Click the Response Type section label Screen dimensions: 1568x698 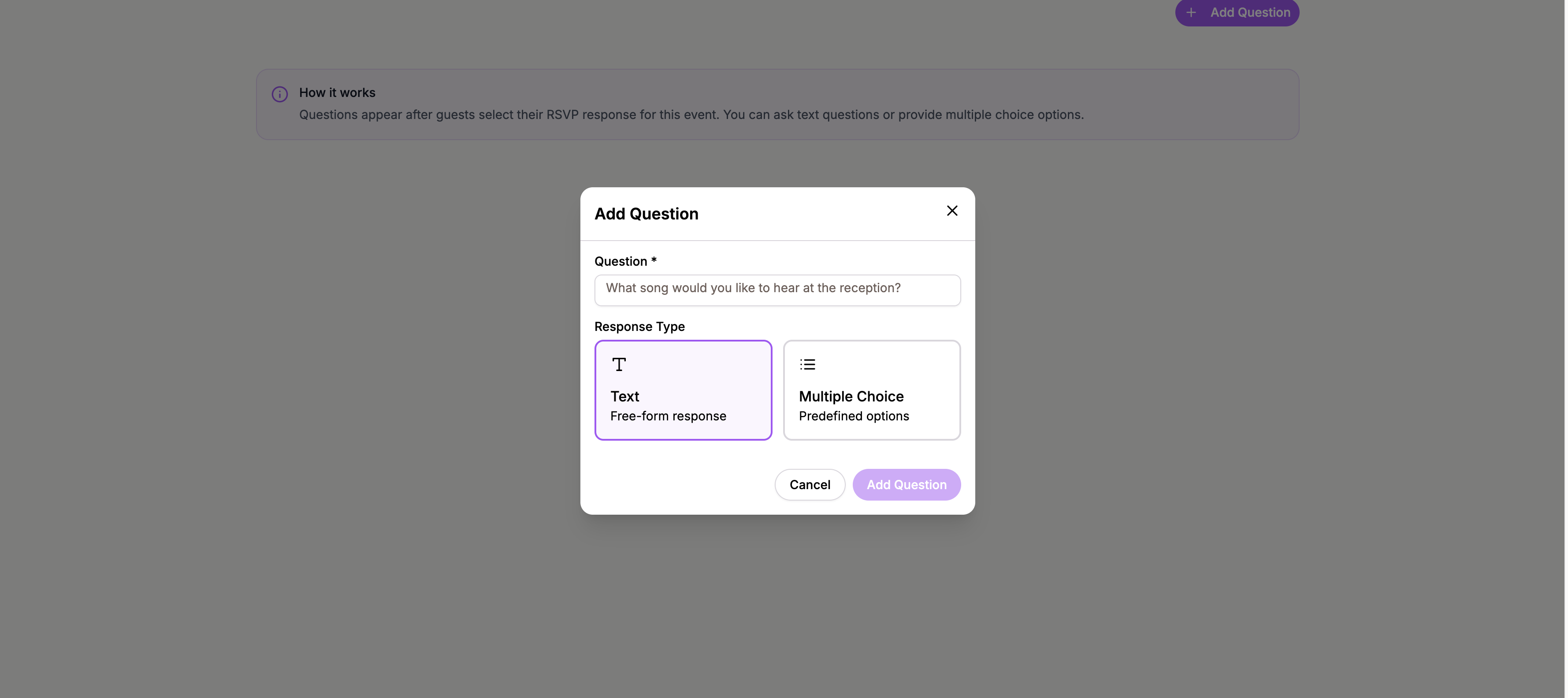639,327
